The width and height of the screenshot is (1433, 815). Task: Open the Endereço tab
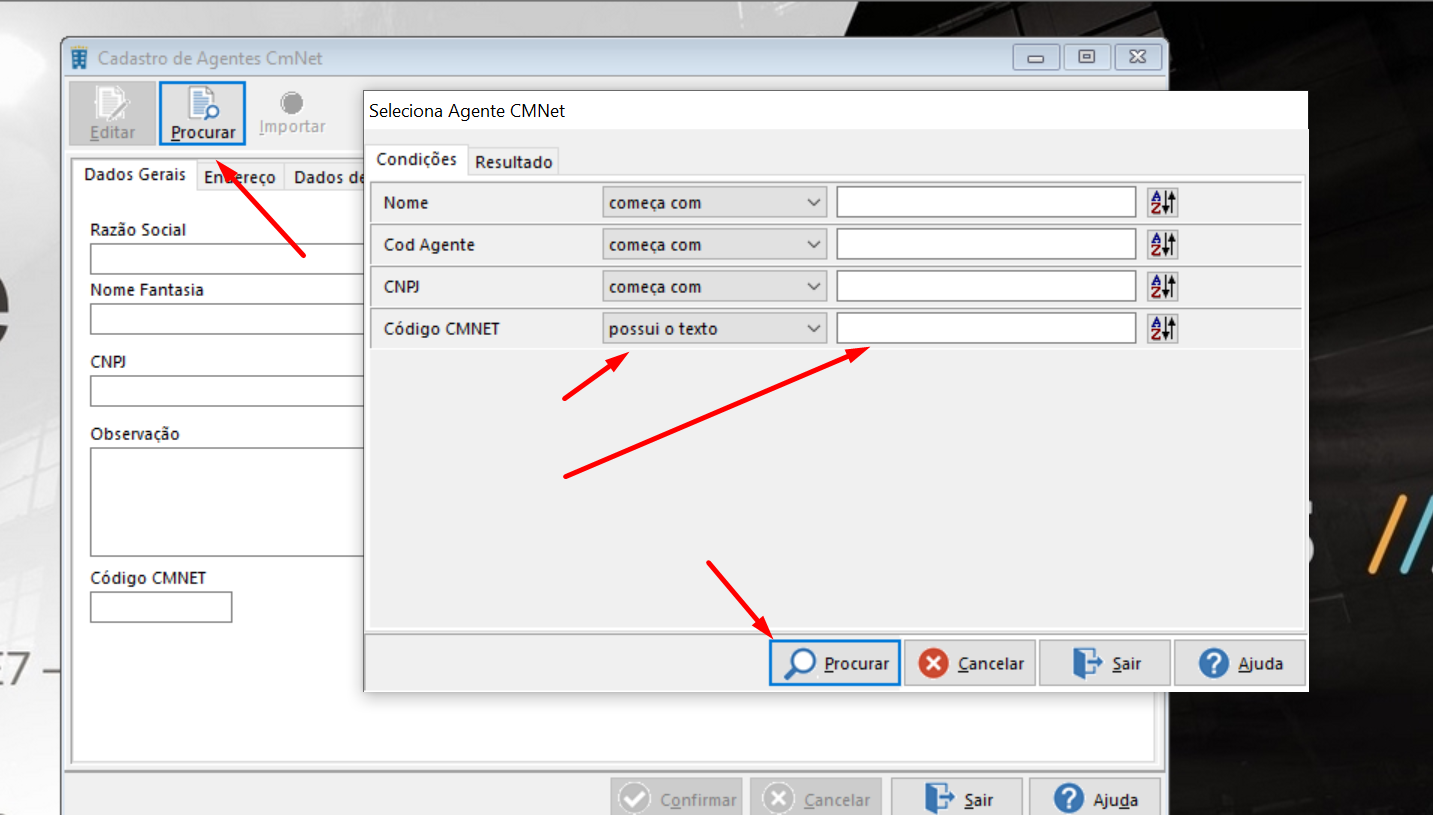(240, 177)
